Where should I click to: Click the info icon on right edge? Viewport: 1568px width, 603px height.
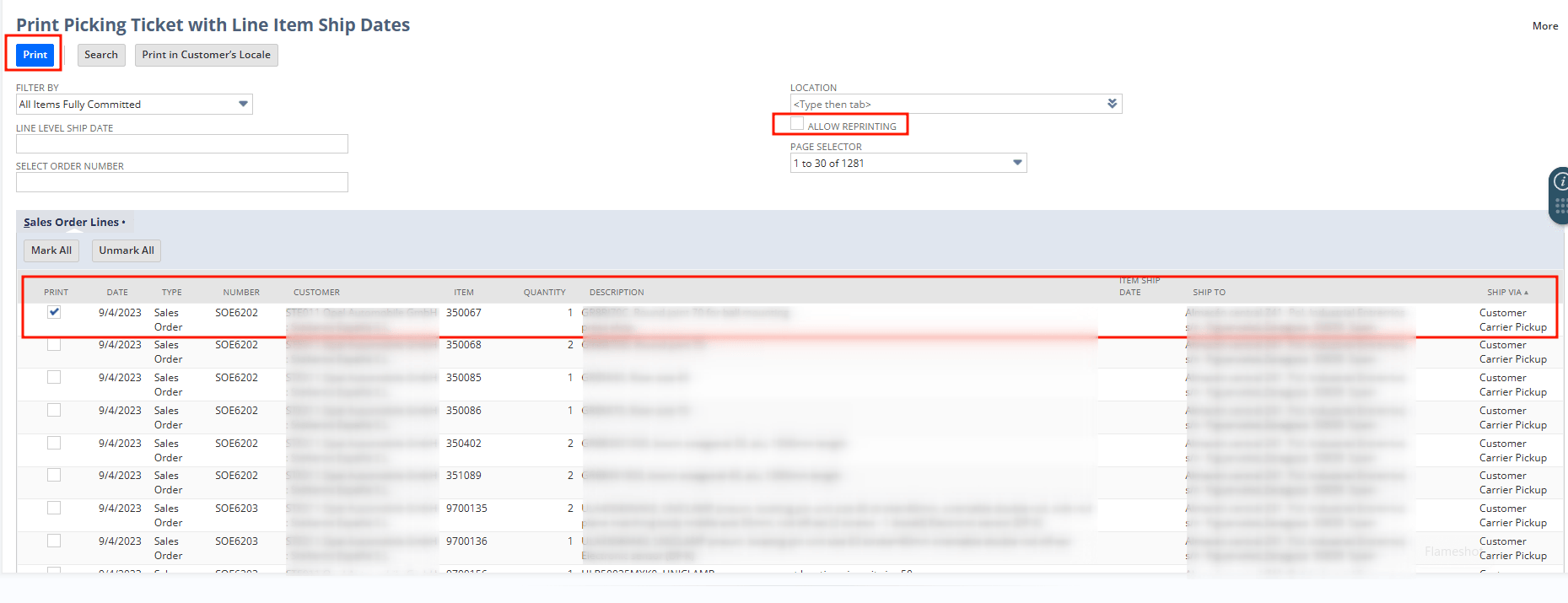(1560, 181)
